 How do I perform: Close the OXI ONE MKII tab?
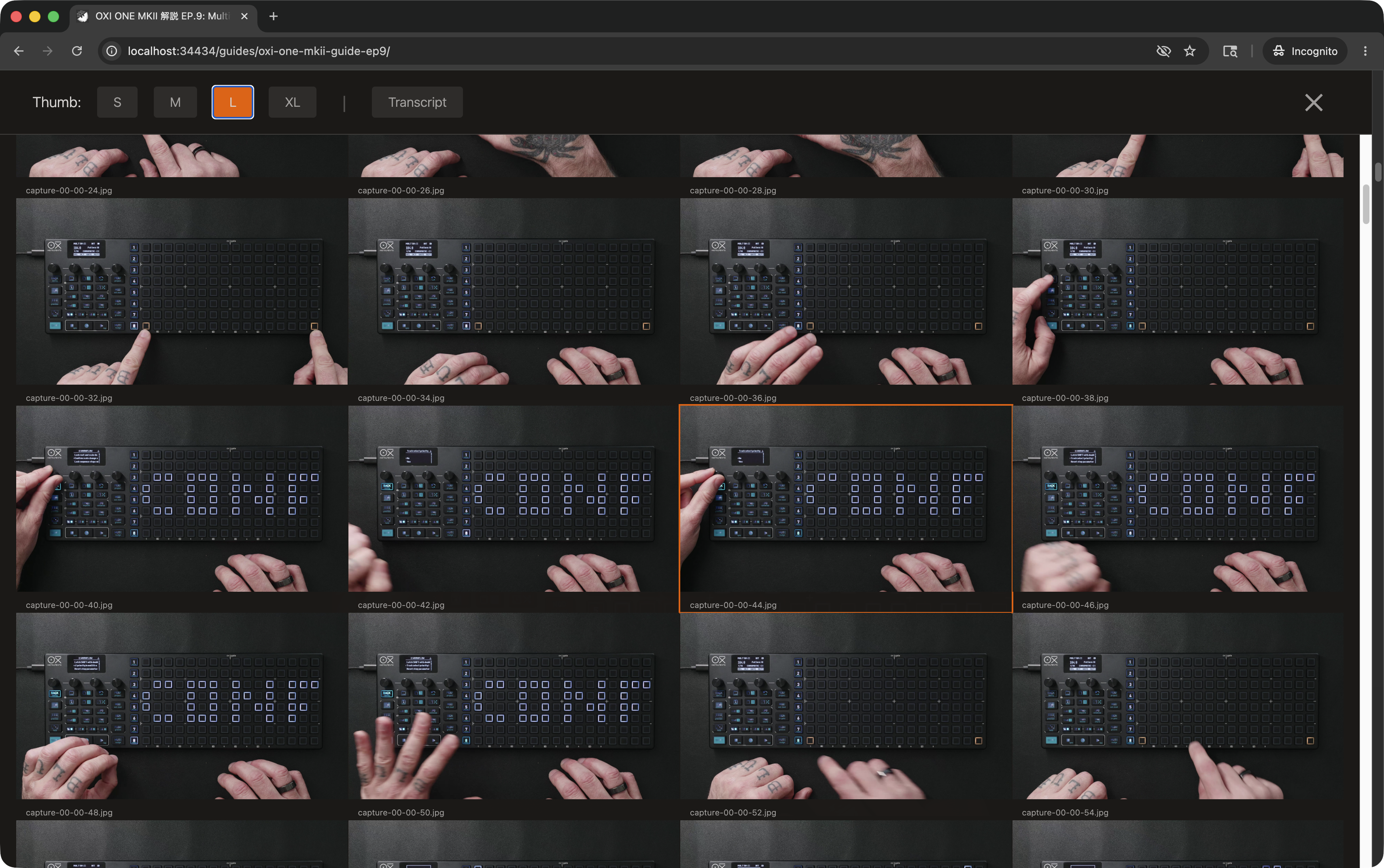245,16
